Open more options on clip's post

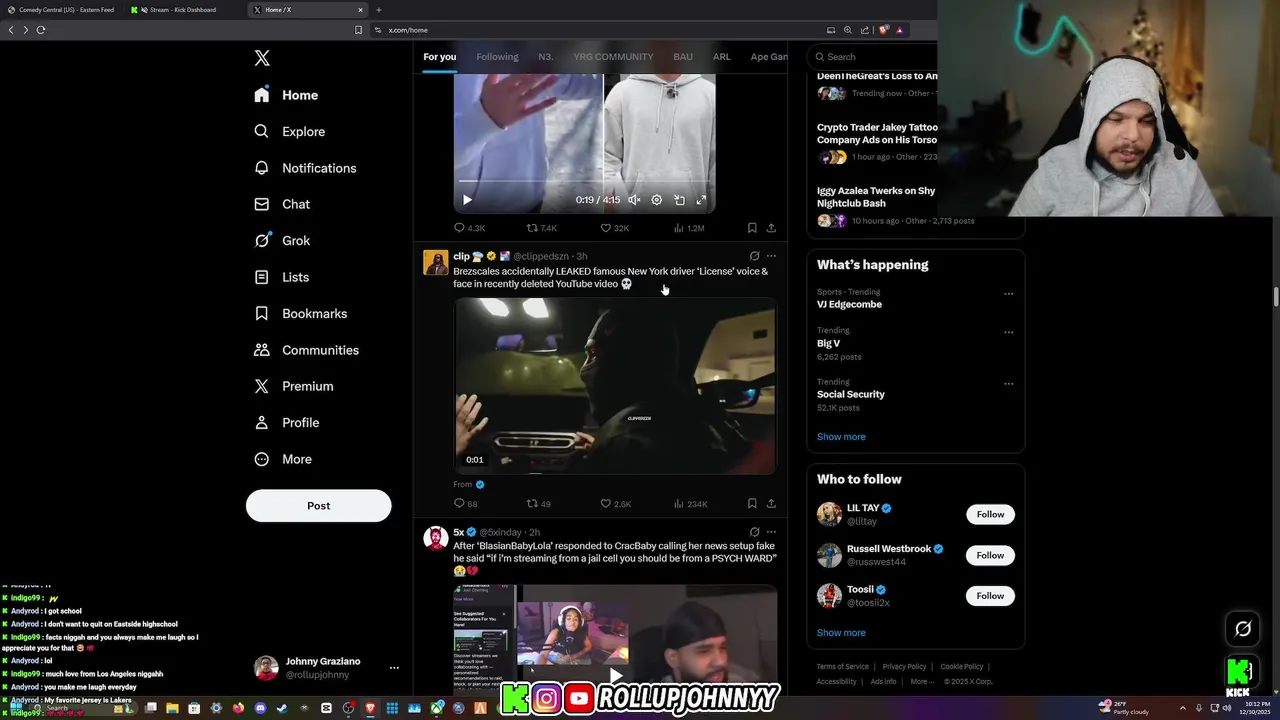click(x=771, y=256)
